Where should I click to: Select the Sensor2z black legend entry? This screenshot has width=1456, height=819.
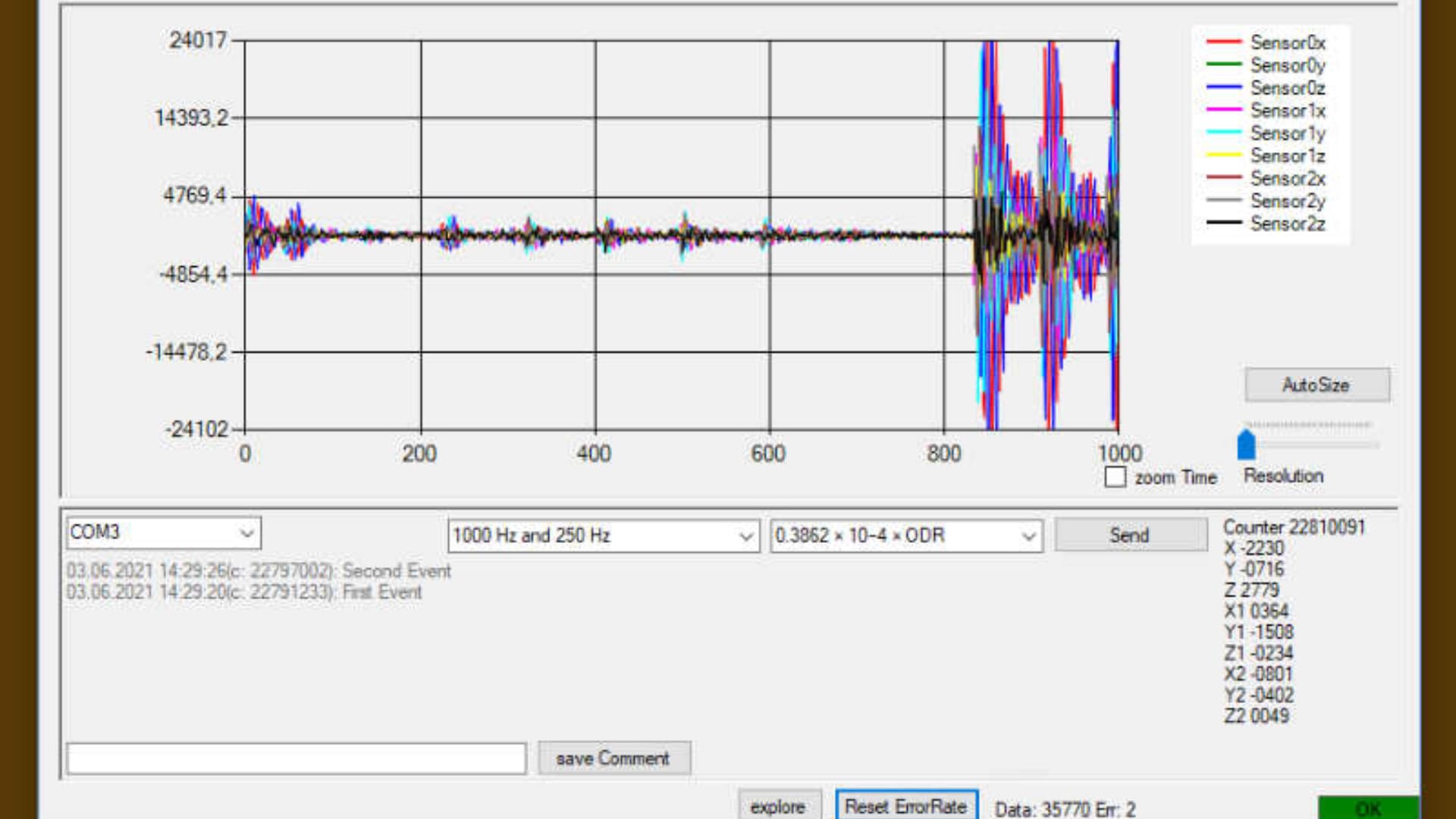tap(1266, 224)
